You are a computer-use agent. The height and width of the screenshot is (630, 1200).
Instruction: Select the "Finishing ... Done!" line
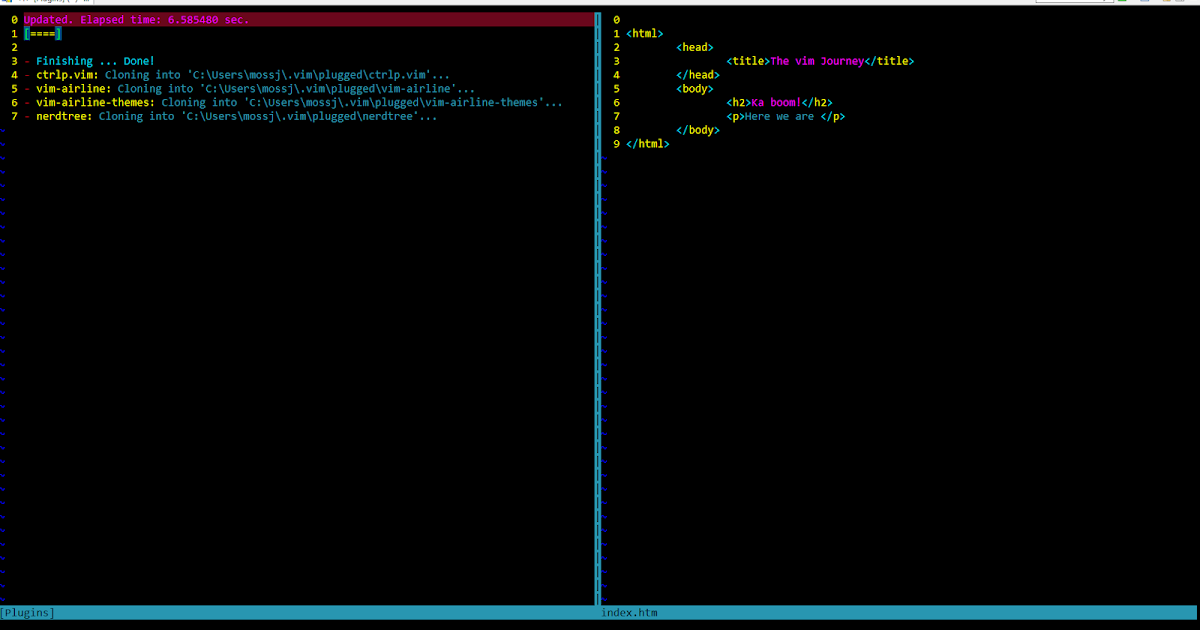point(95,61)
